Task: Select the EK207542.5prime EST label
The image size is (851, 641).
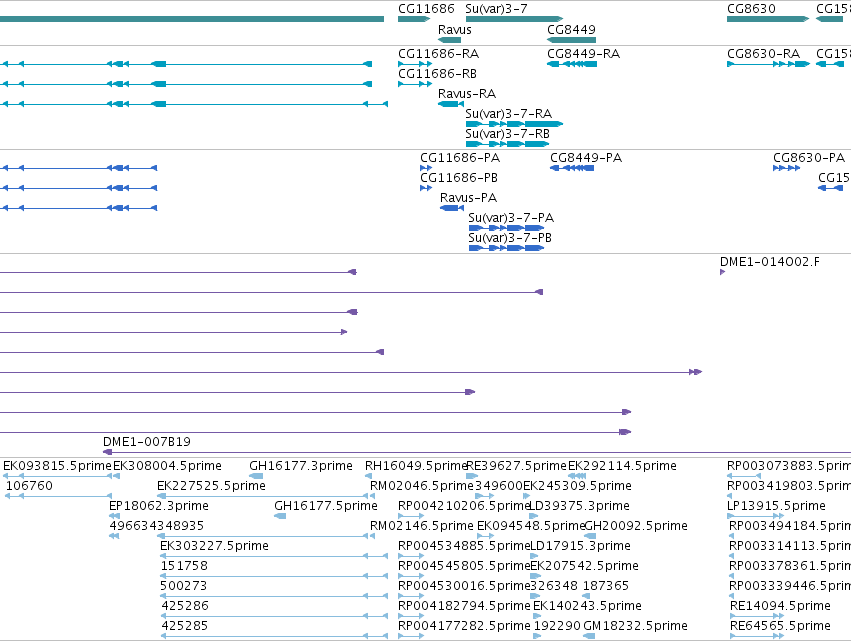Action: pos(584,566)
